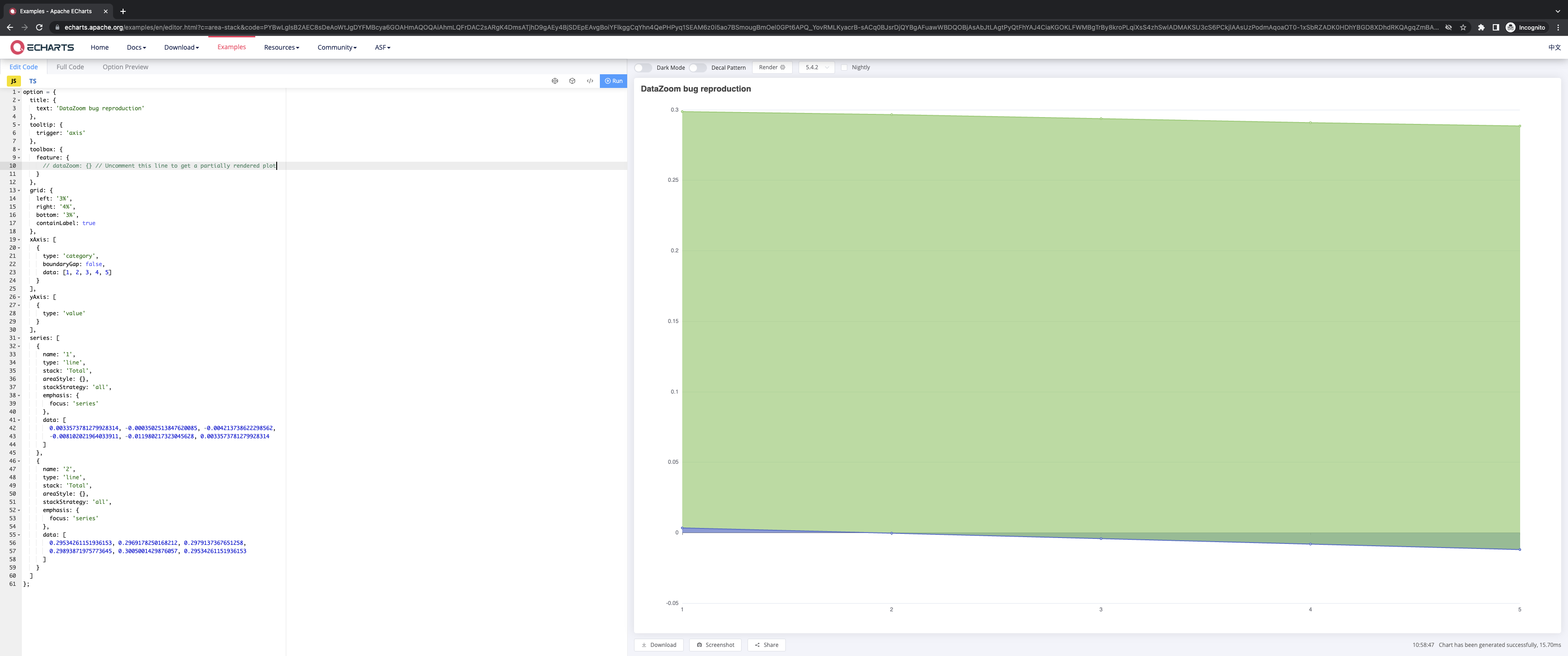This screenshot has width=1568, height=656.
Task: Open the Render settings gear
Action: click(783, 67)
